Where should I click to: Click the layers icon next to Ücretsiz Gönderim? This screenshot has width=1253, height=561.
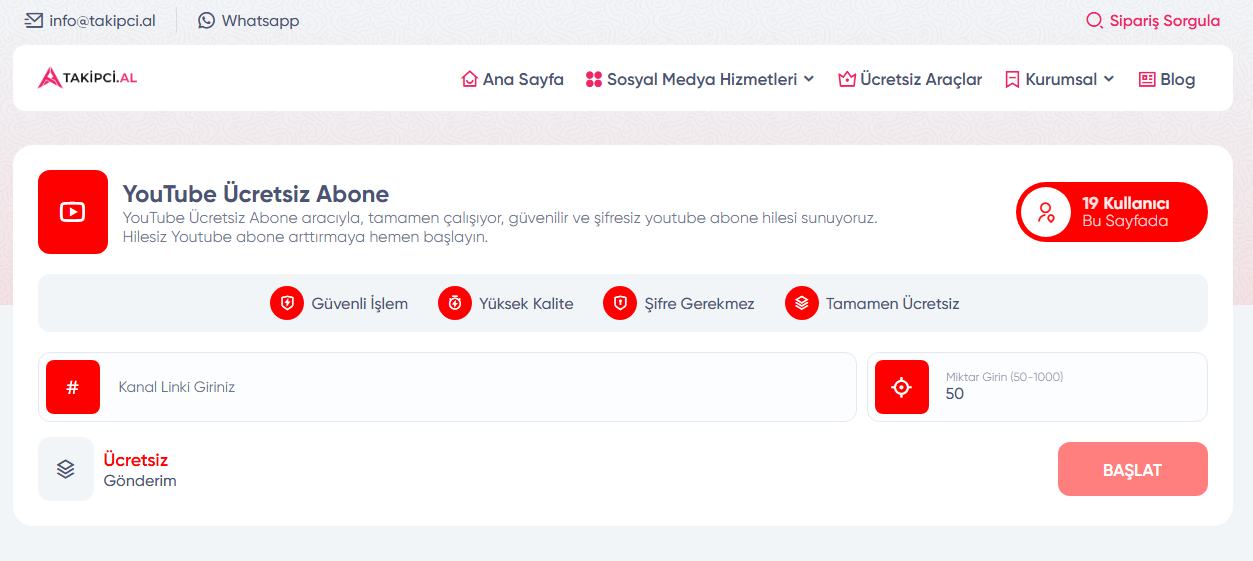coord(66,469)
